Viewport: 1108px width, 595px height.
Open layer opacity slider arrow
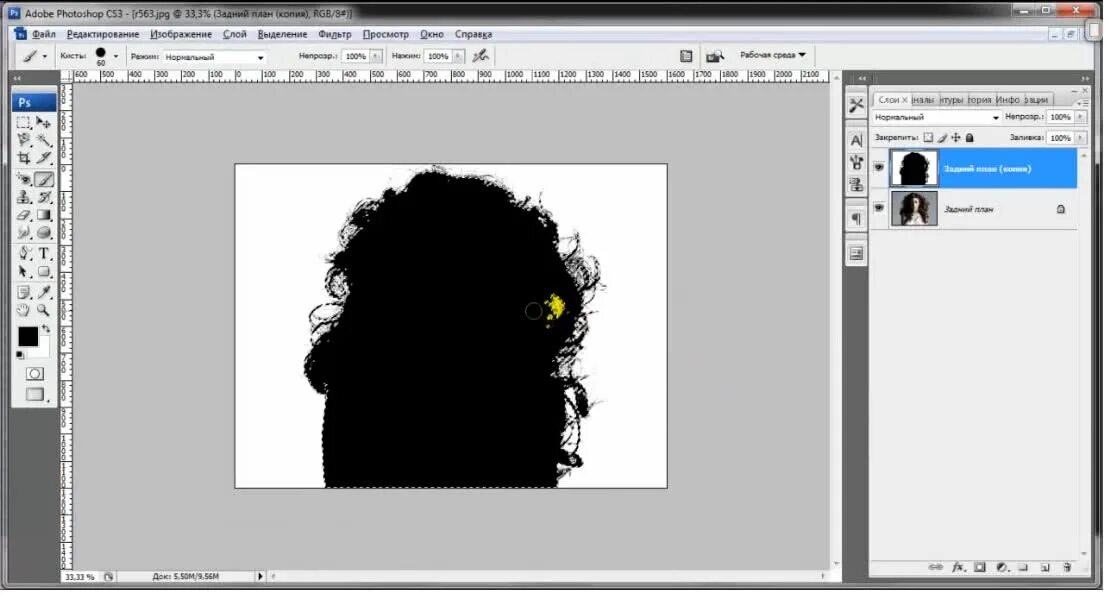[1080, 117]
